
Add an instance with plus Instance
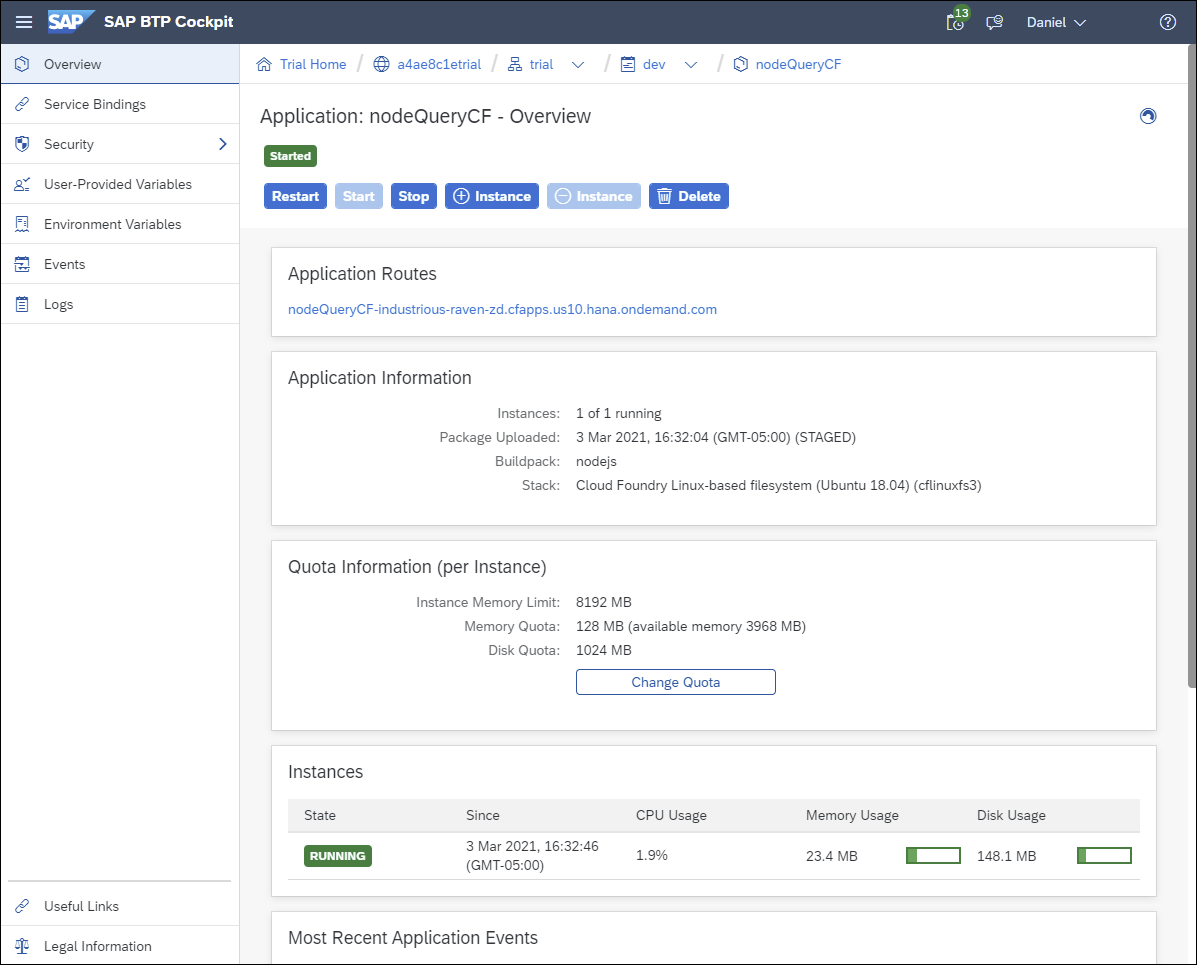[x=492, y=196]
